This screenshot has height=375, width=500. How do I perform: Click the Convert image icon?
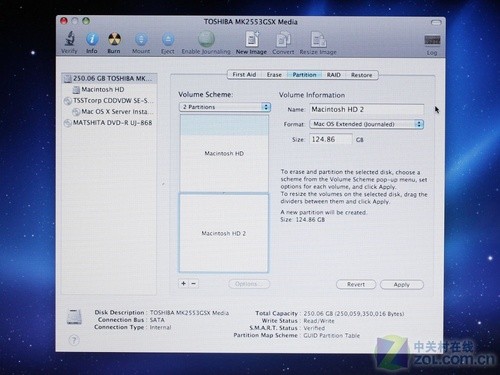pos(283,40)
